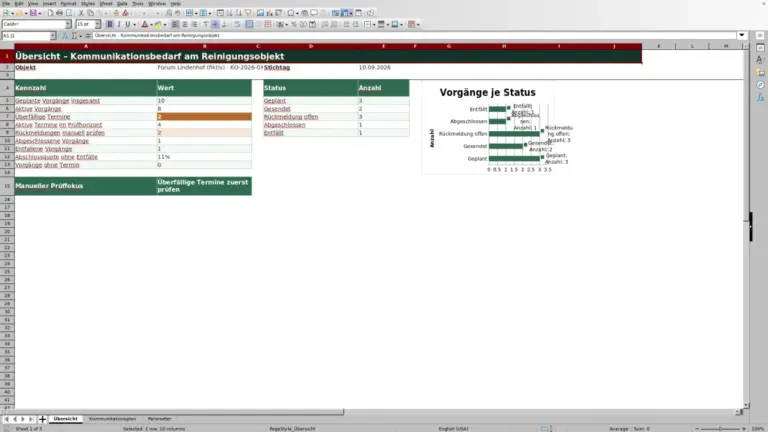Click the AutoFilter funnel icon
Screen dimensions: 768x432
pos(248,13)
